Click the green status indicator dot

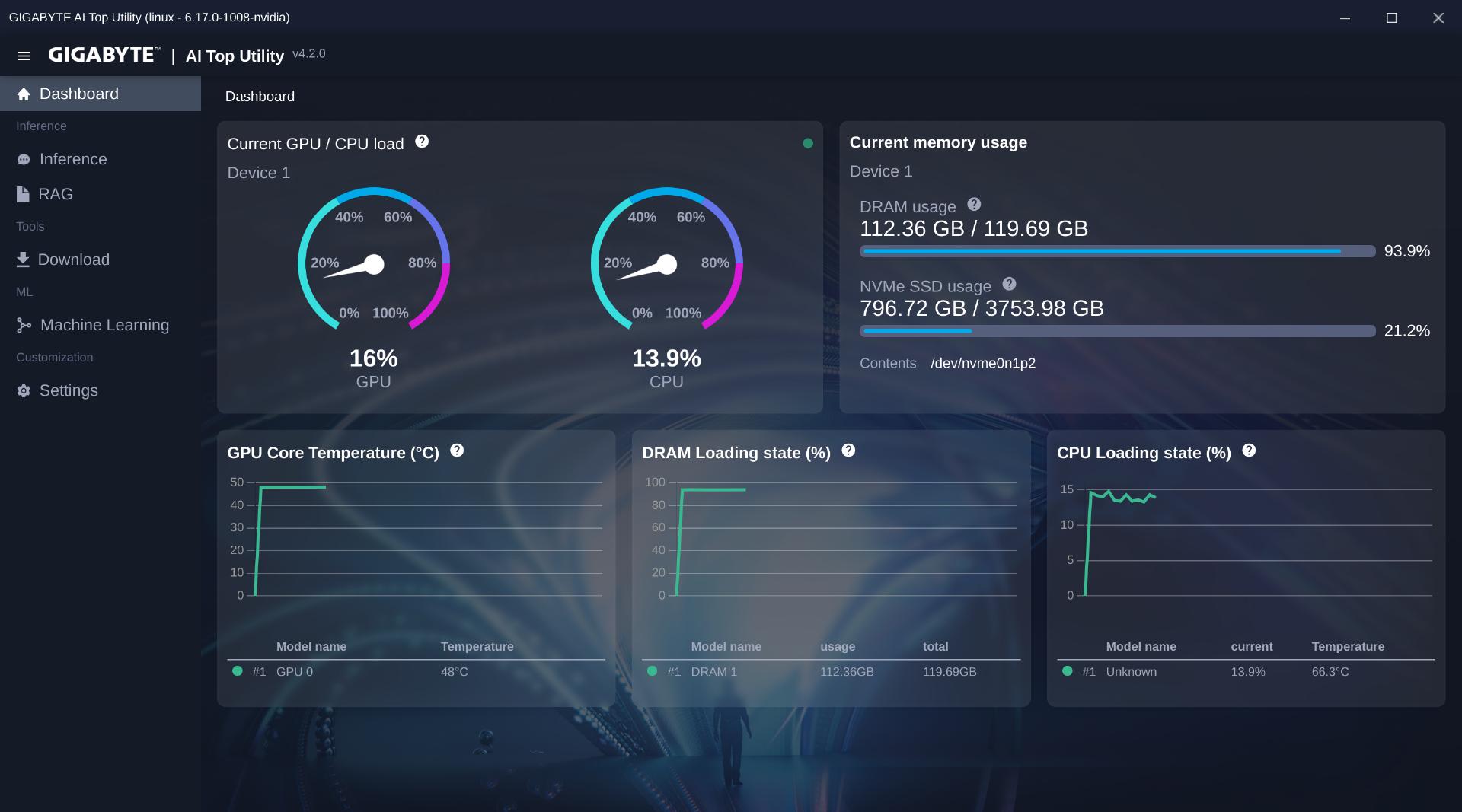[x=808, y=143]
